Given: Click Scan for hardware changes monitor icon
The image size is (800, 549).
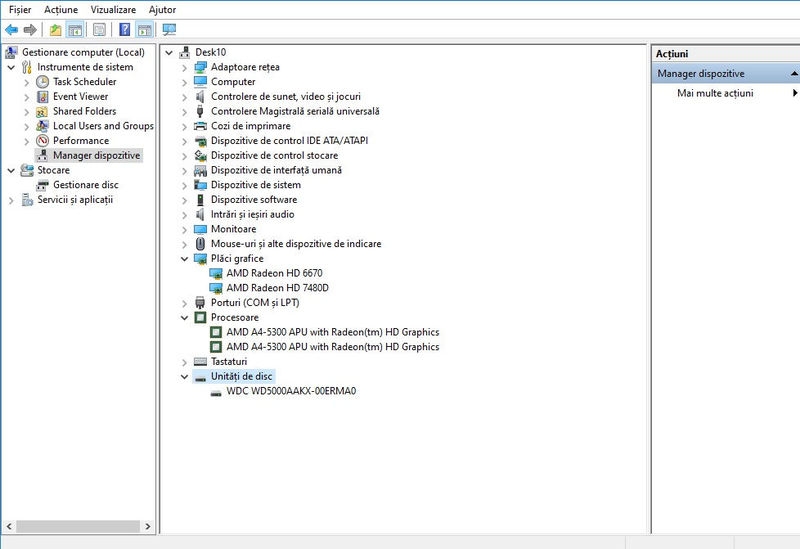Looking at the screenshot, I should tap(169, 30).
